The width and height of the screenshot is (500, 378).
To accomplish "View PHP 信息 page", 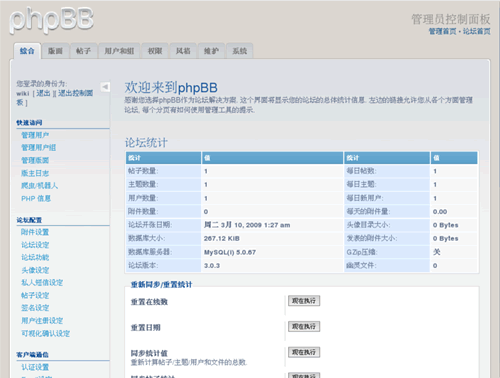I will 36,199.
